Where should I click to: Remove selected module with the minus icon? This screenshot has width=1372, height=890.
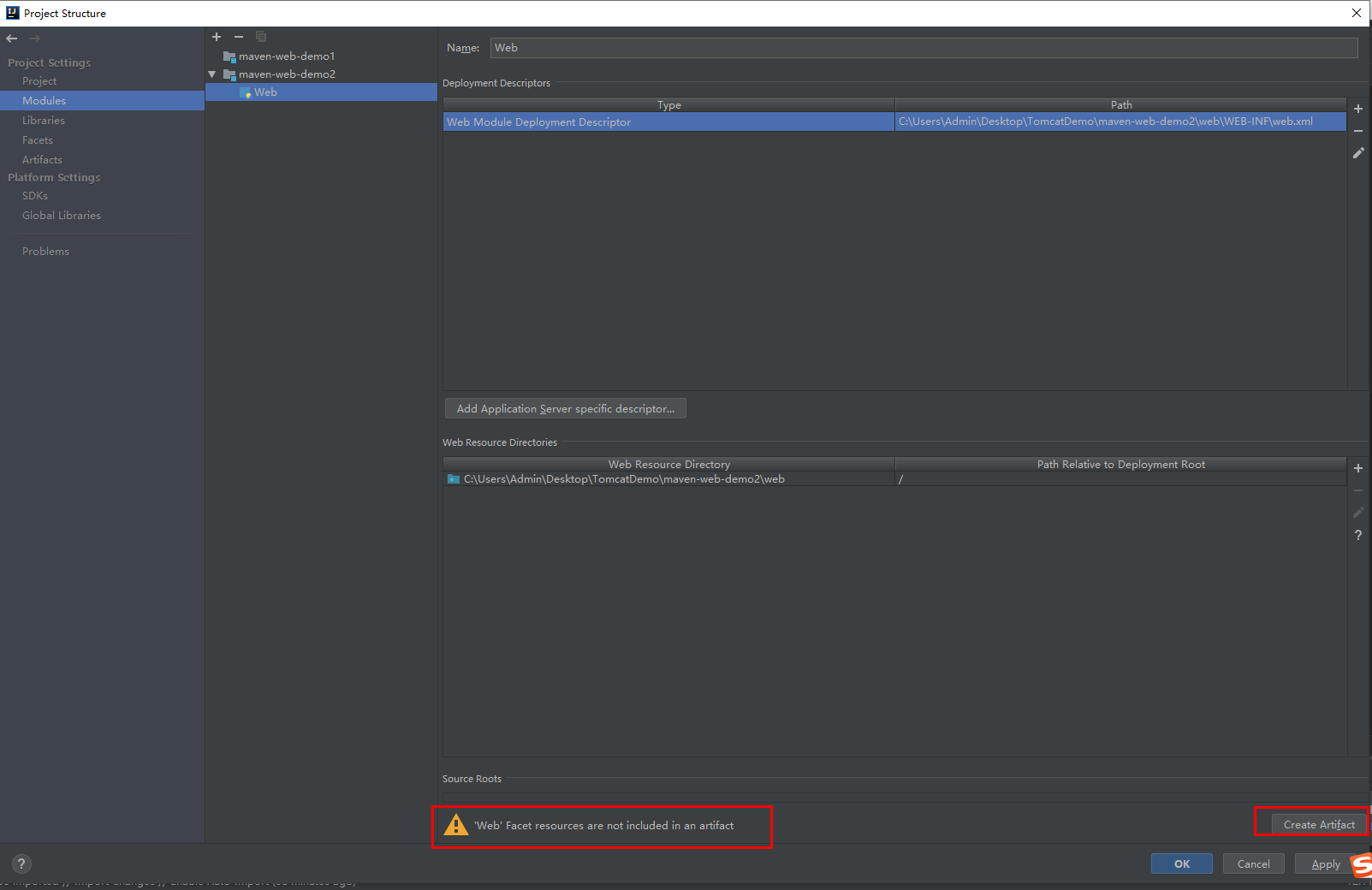click(239, 37)
